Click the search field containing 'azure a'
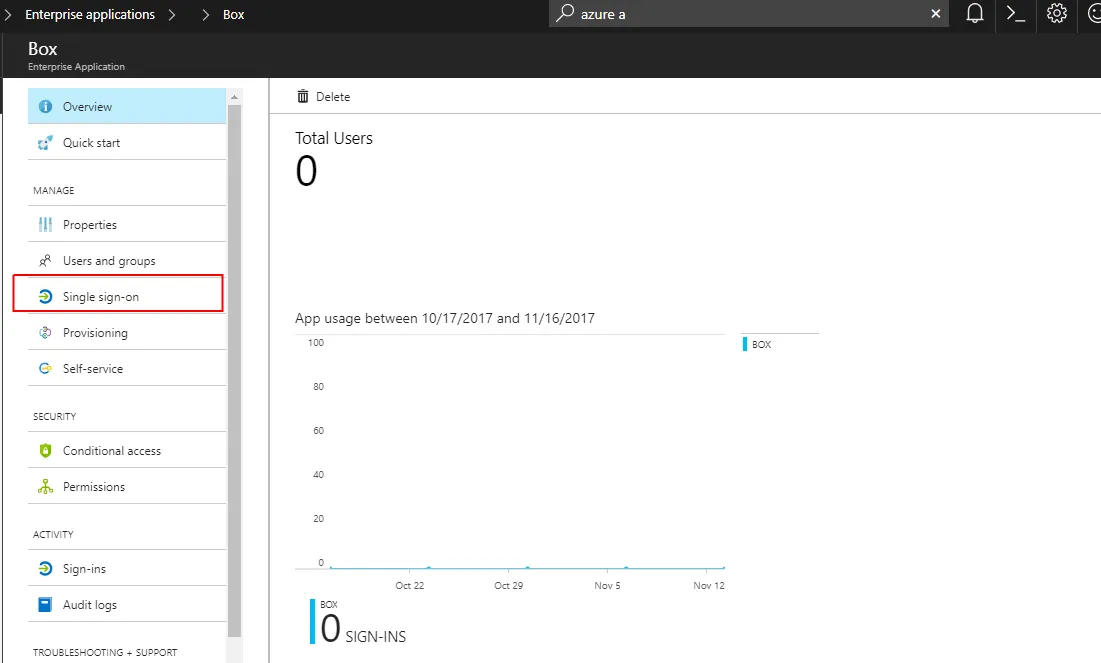Image resolution: width=1101 pixels, height=663 pixels. pyautogui.click(x=749, y=13)
